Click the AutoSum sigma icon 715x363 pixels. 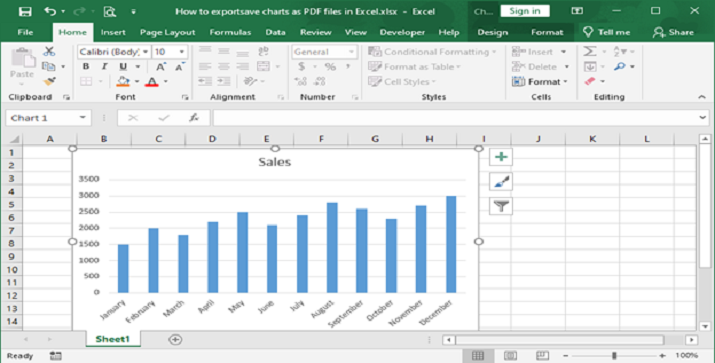pos(590,52)
